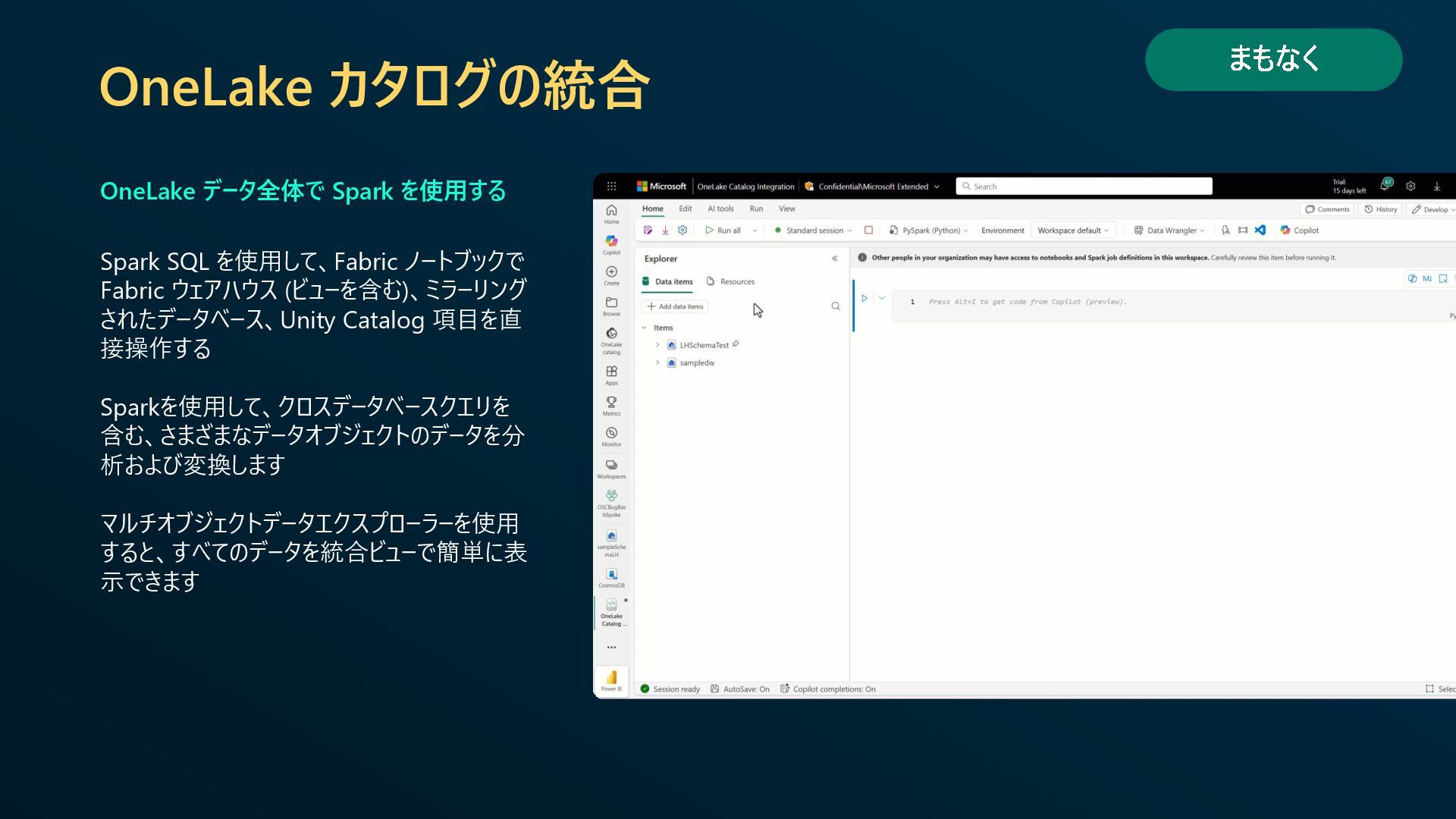Click the VS Code icon in toolbar
The image size is (1456, 819).
[1260, 230]
